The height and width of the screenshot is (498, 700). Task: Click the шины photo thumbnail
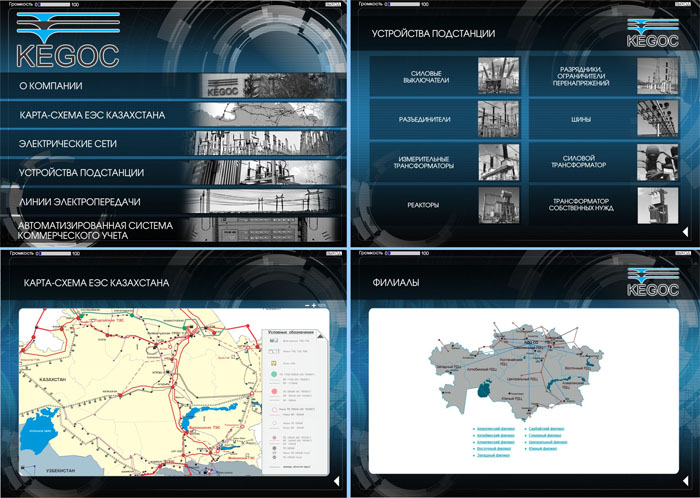pyautogui.click(x=658, y=119)
